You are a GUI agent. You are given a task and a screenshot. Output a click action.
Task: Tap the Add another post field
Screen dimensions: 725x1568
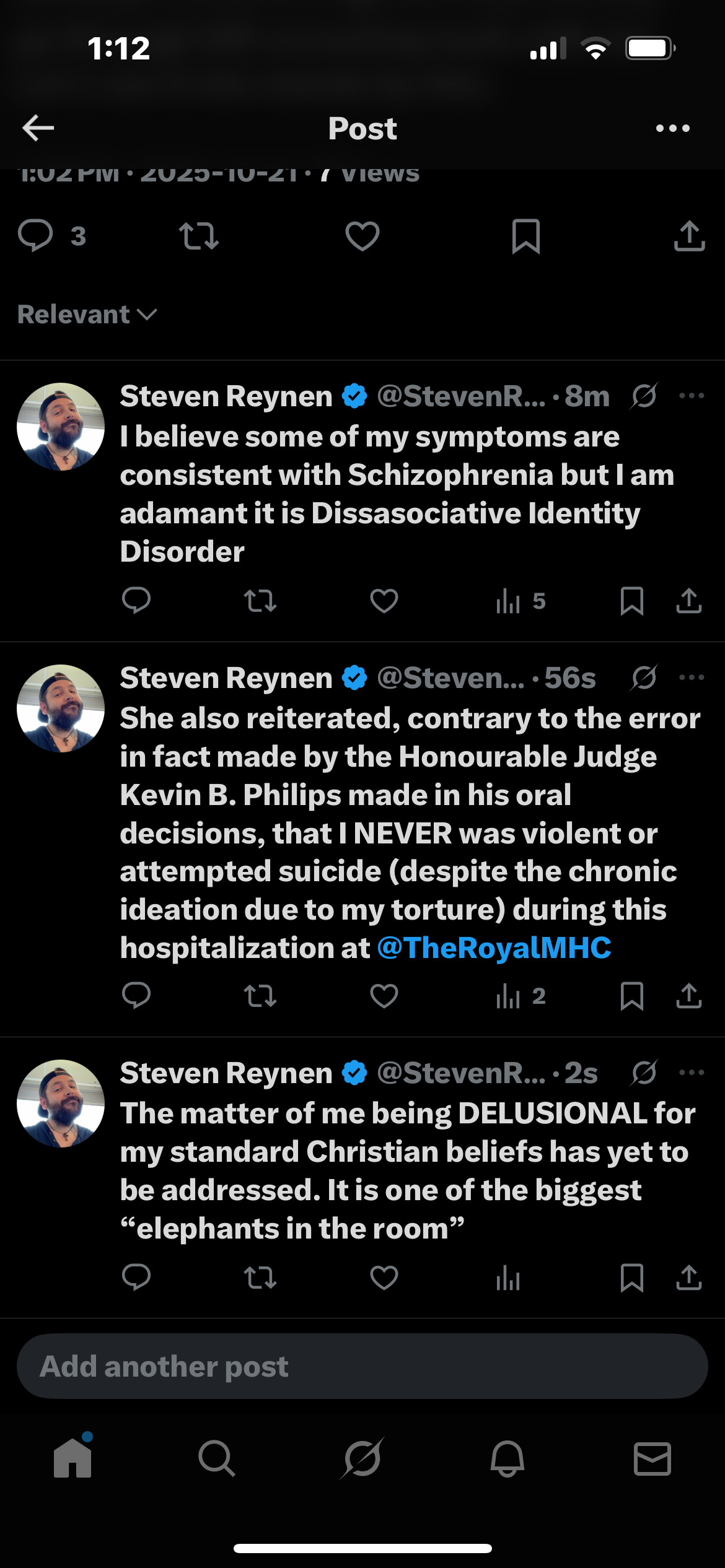coord(362,1366)
